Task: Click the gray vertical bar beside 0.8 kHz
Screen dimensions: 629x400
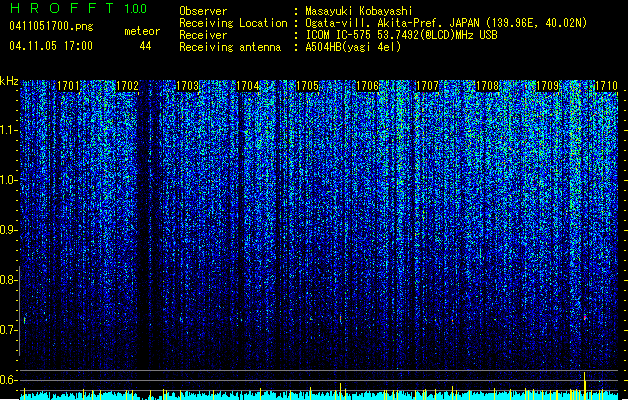Action: click(x=19, y=310)
